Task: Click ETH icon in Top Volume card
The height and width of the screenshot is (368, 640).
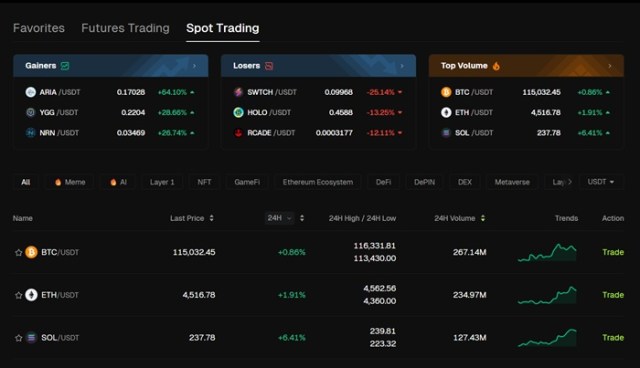Action: pyautogui.click(x=446, y=112)
